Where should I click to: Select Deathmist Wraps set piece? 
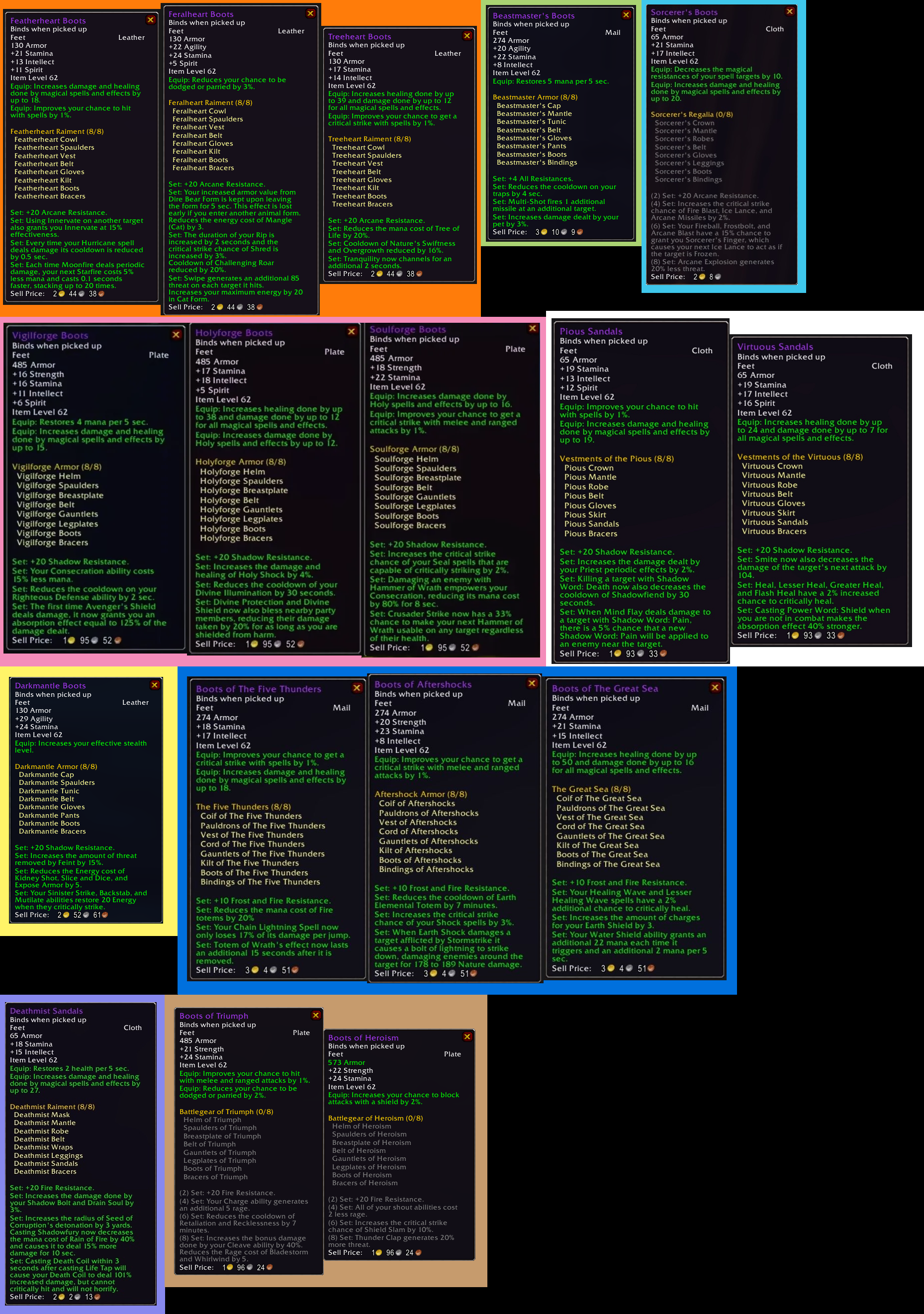click(x=43, y=1147)
